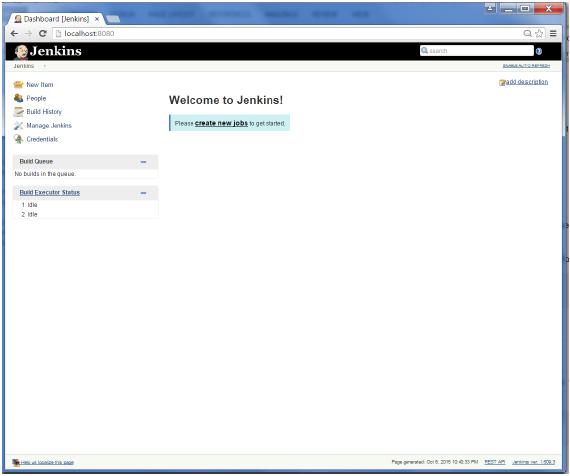Click the Manage Jenkins tools icon
Screen dimensions: 570x476
click(x=18, y=125)
